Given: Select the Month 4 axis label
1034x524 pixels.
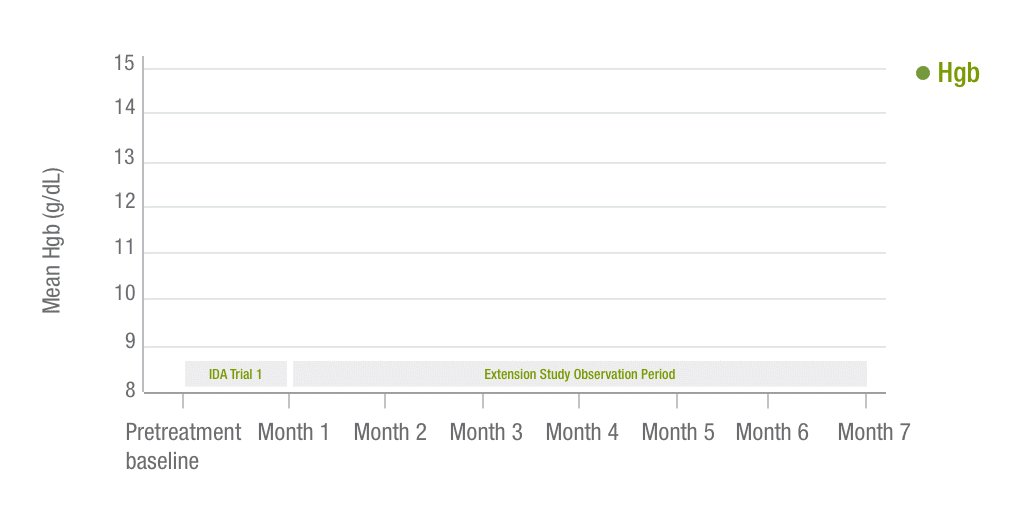Looking at the screenshot, I should 582,432.
